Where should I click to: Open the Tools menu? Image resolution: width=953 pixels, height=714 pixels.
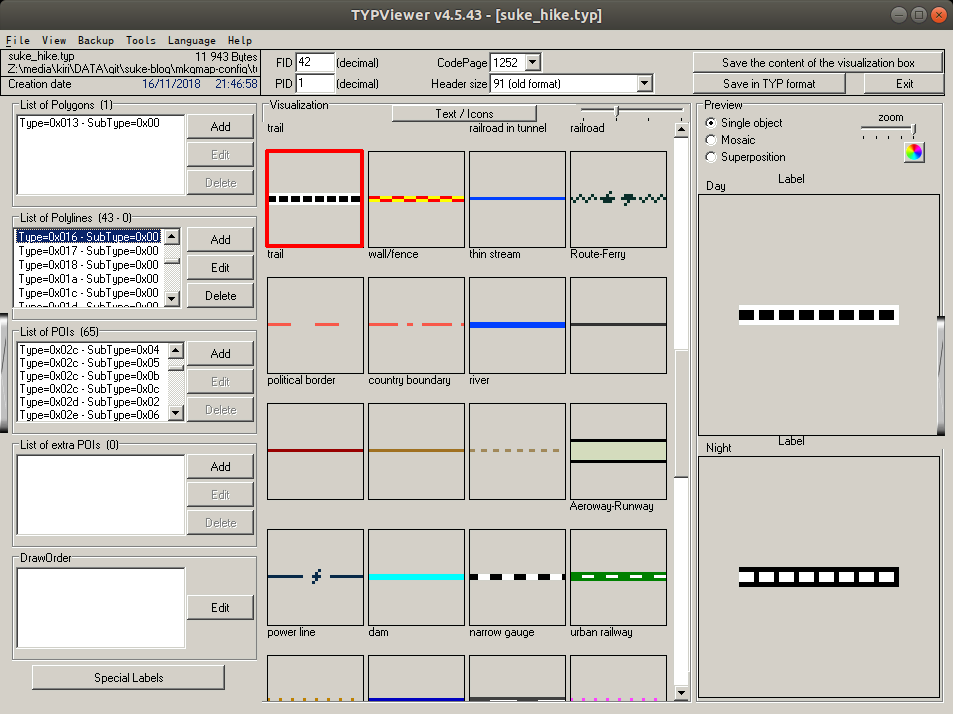click(x=141, y=40)
